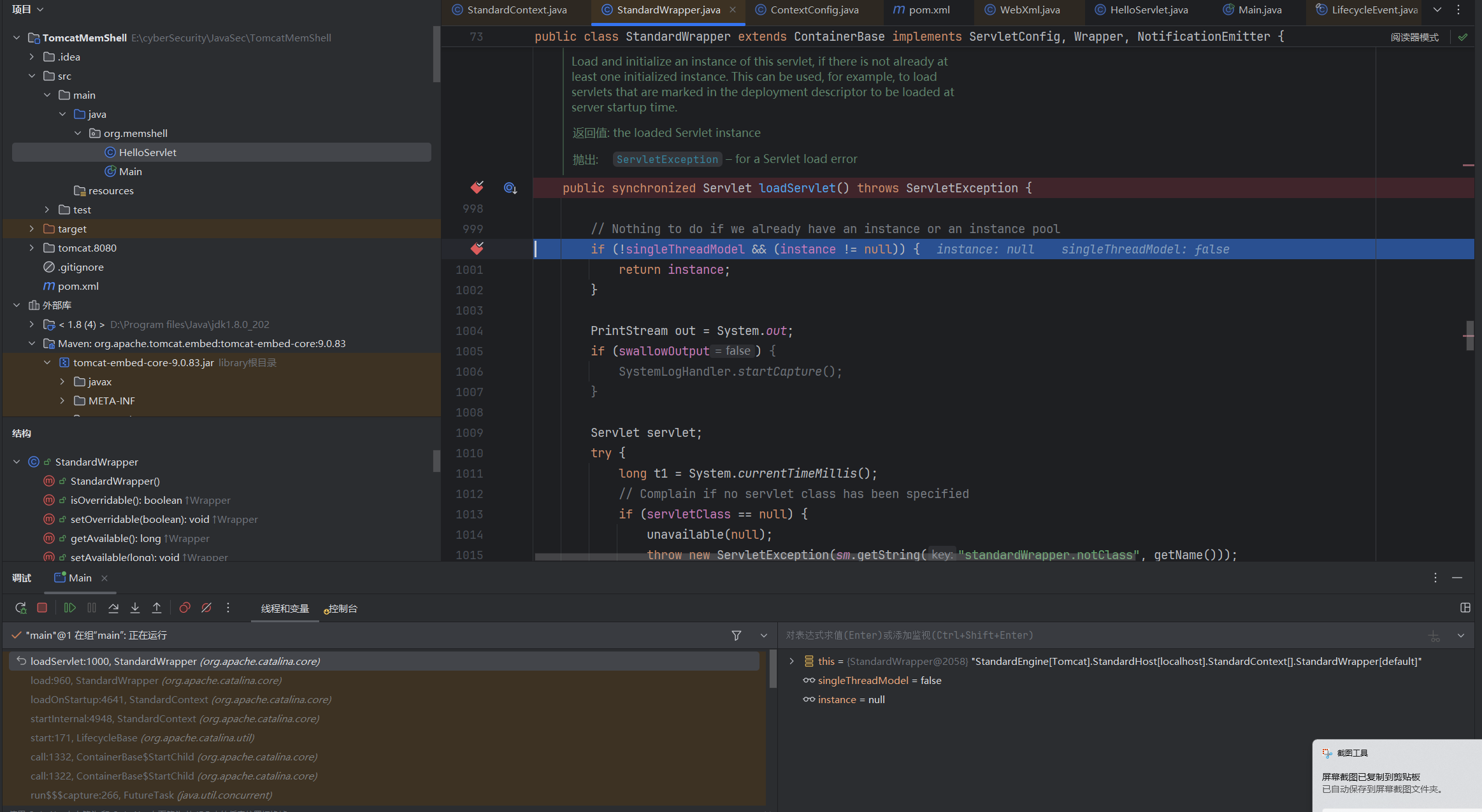
Task: Click the editor's vertical scrollbar thumb
Action: pos(1470,335)
